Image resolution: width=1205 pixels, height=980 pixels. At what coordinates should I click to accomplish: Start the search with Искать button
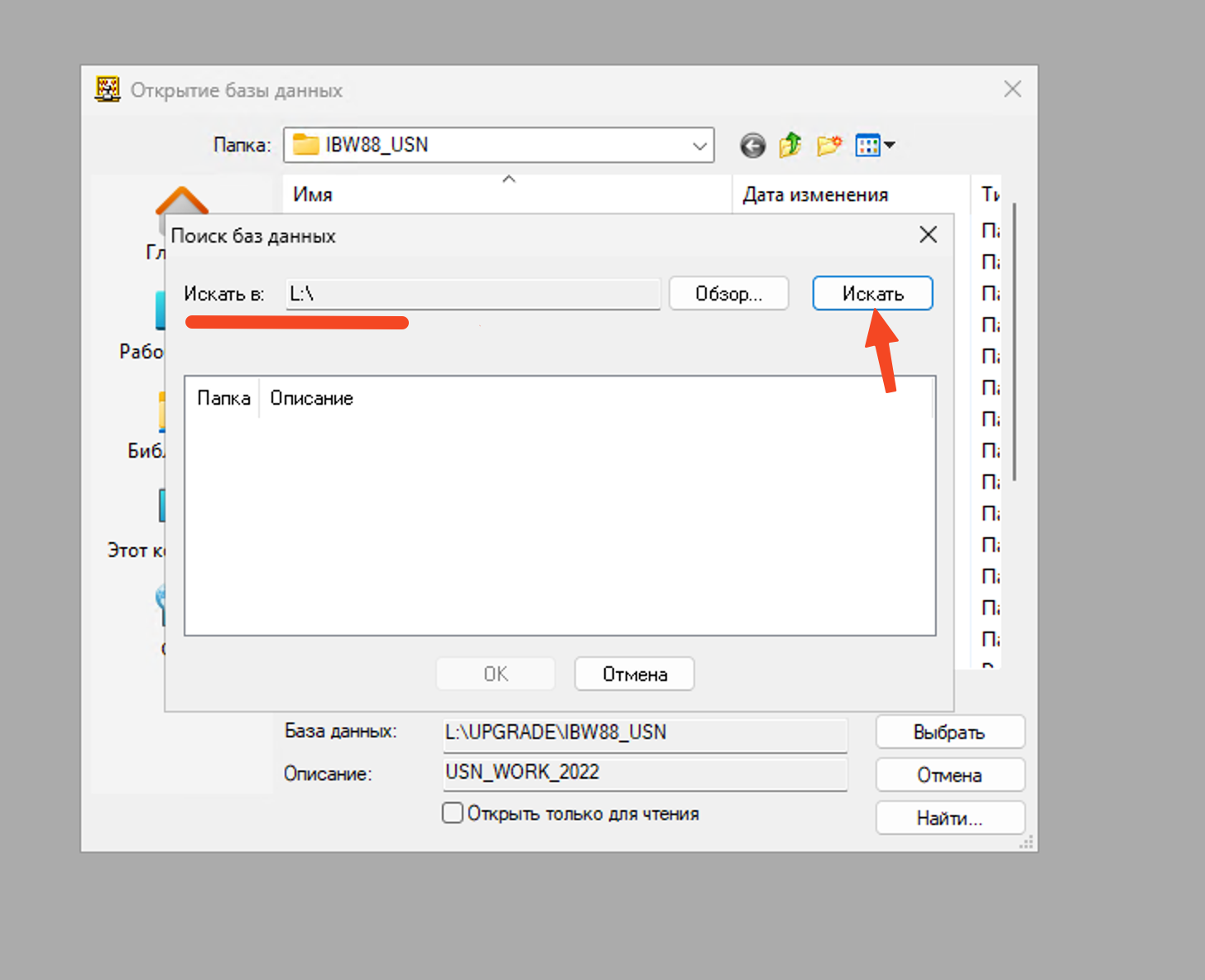[x=872, y=294]
